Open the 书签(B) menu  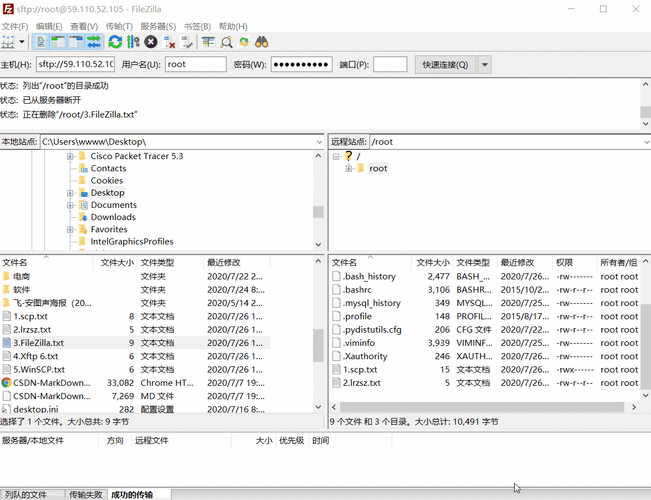[x=197, y=26]
